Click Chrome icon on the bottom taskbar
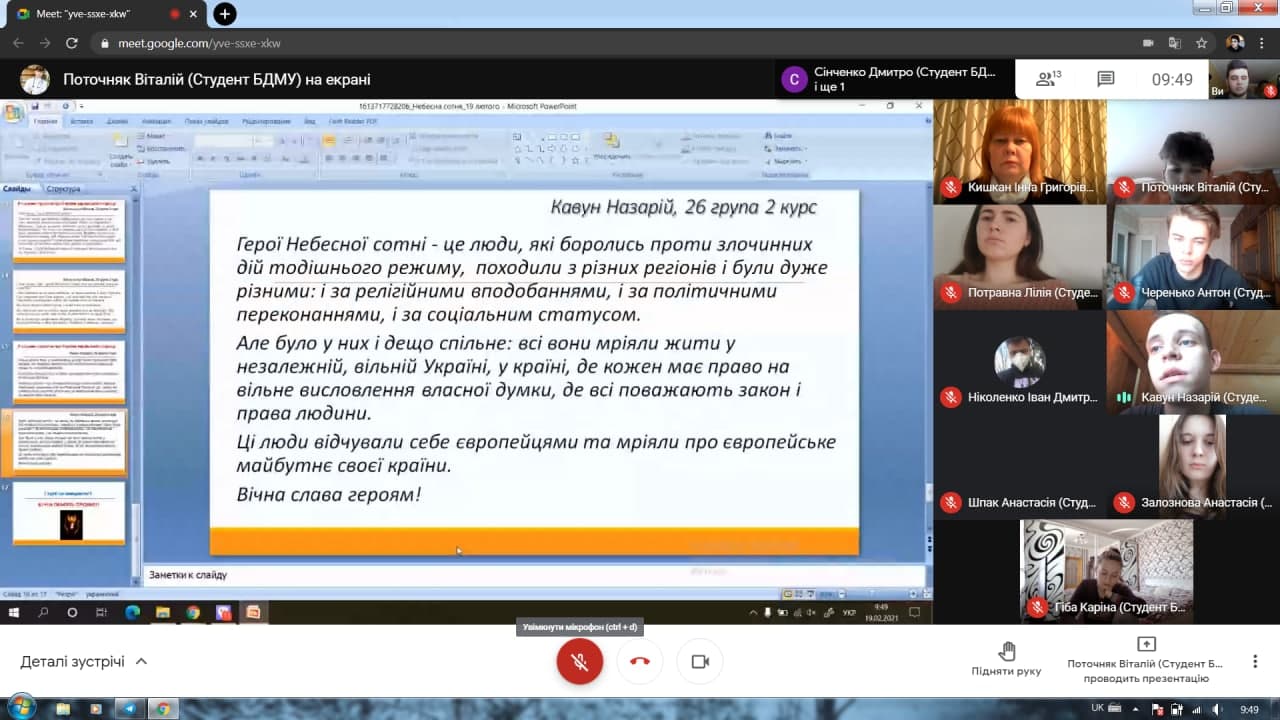The width and height of the screenshot is (1280, 720). [x=163, y=709]
